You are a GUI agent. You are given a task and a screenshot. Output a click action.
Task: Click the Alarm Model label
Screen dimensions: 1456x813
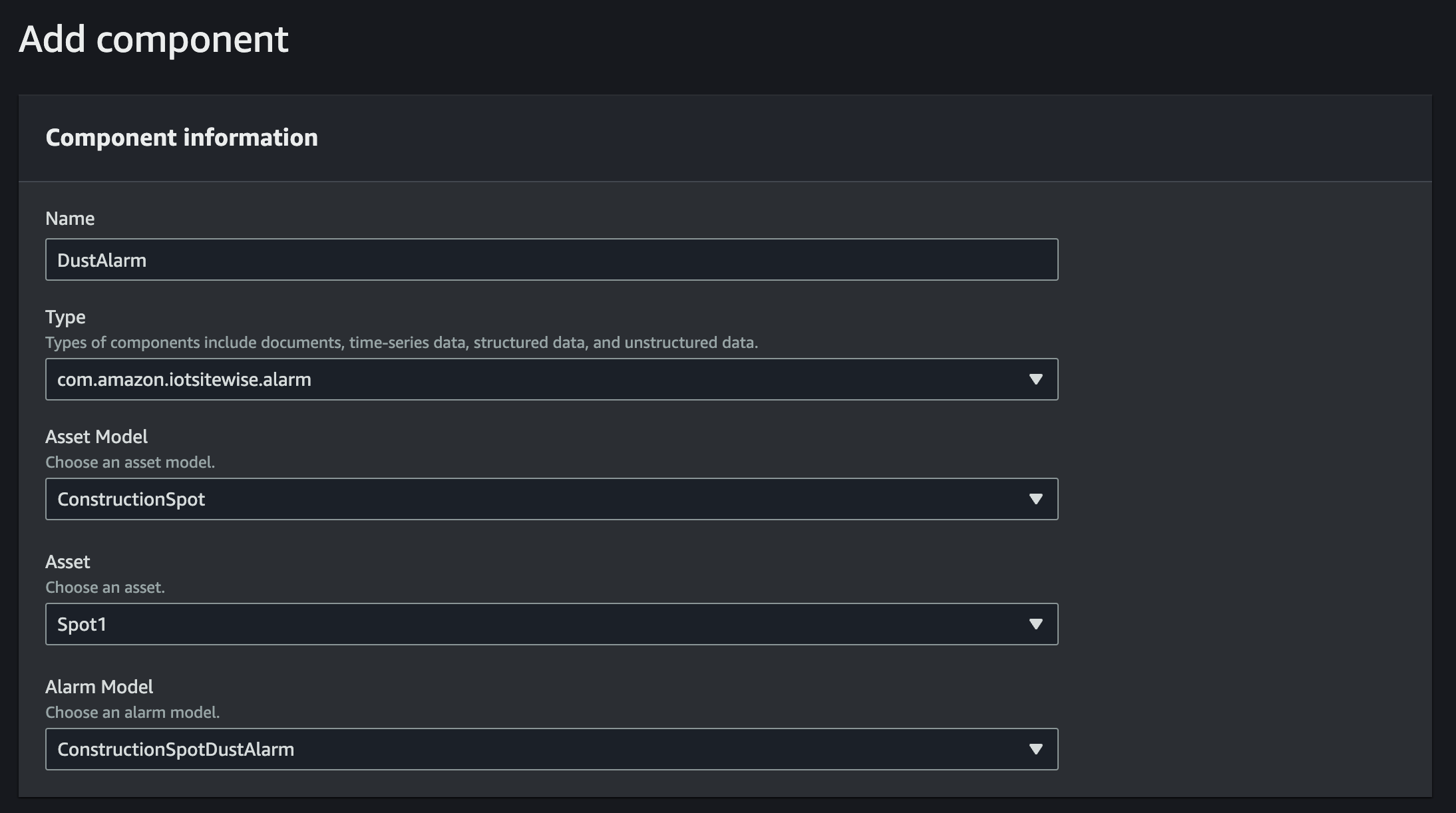[x=100, y=687]
